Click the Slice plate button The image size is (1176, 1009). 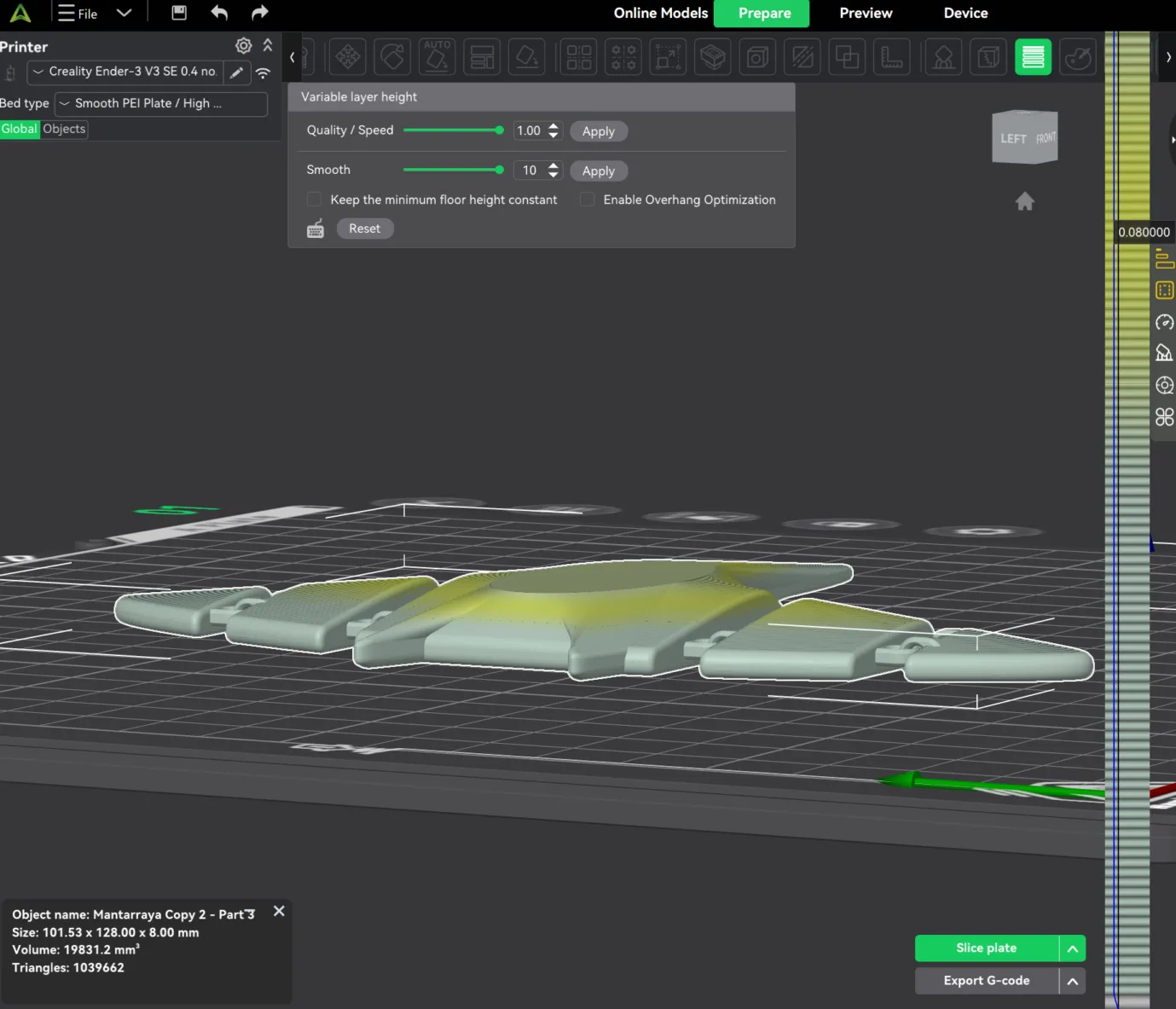987,948
